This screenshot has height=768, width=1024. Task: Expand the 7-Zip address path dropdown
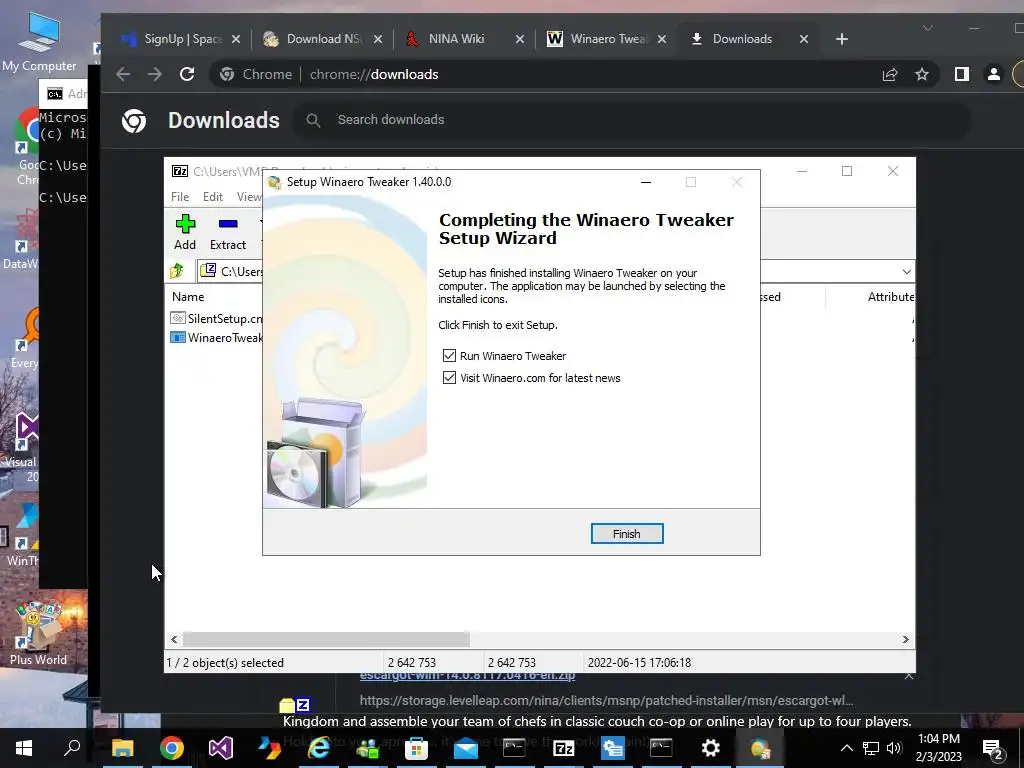pos(906,272)
